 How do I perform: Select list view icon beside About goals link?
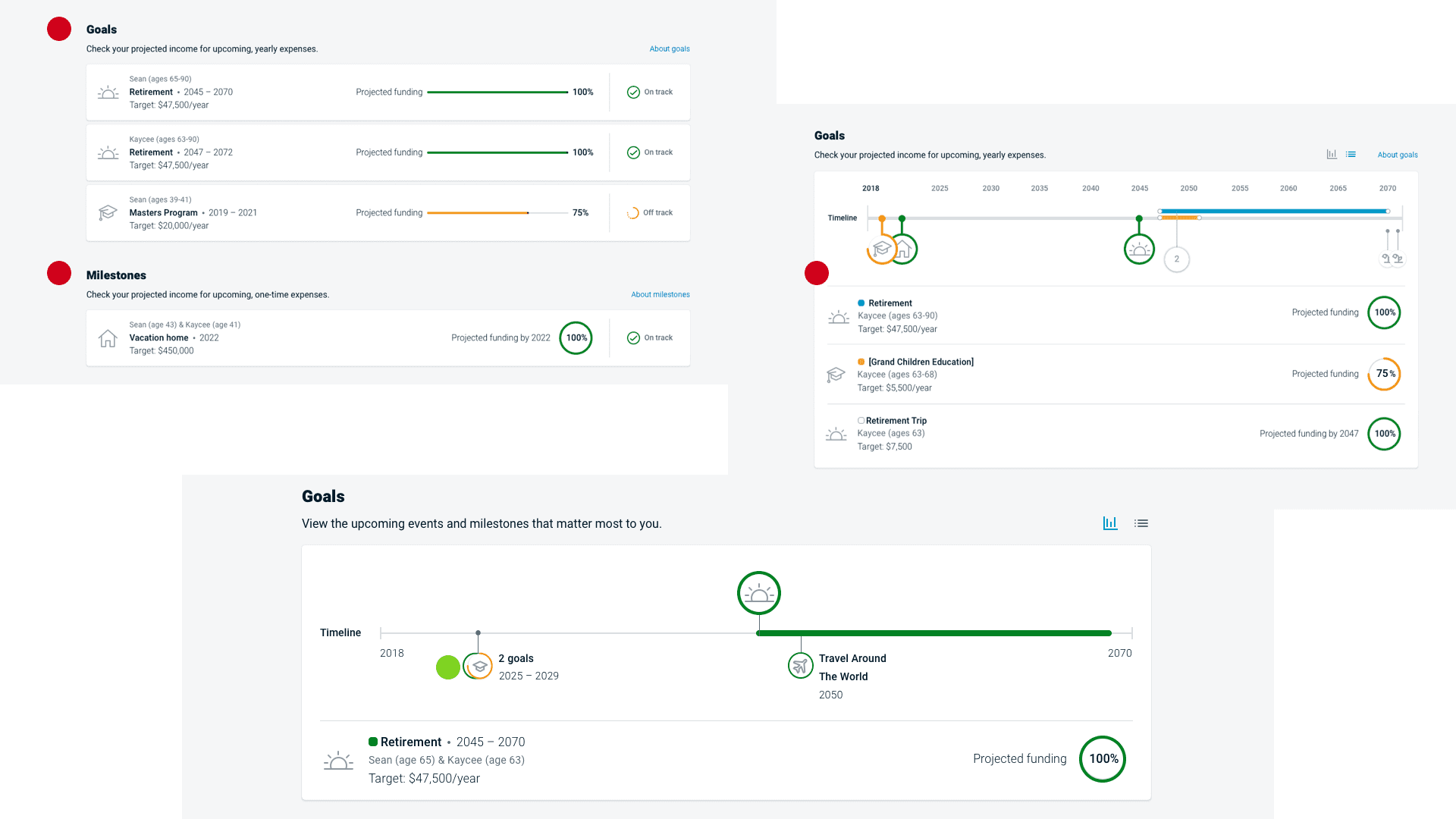(x=1351, y=154)
